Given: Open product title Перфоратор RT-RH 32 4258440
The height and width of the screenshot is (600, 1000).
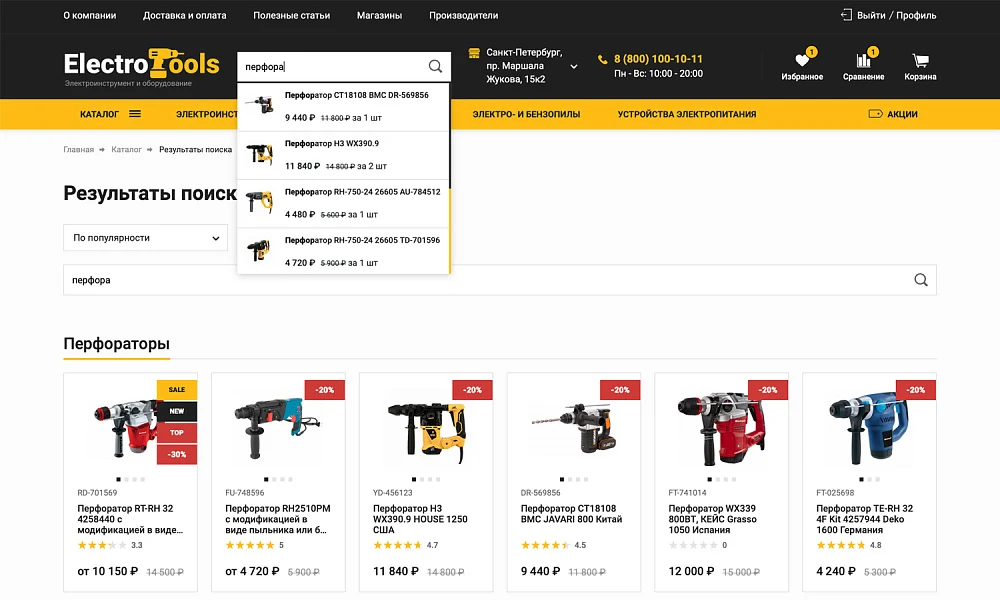Looking at the screenshot, I should point(130,519).
